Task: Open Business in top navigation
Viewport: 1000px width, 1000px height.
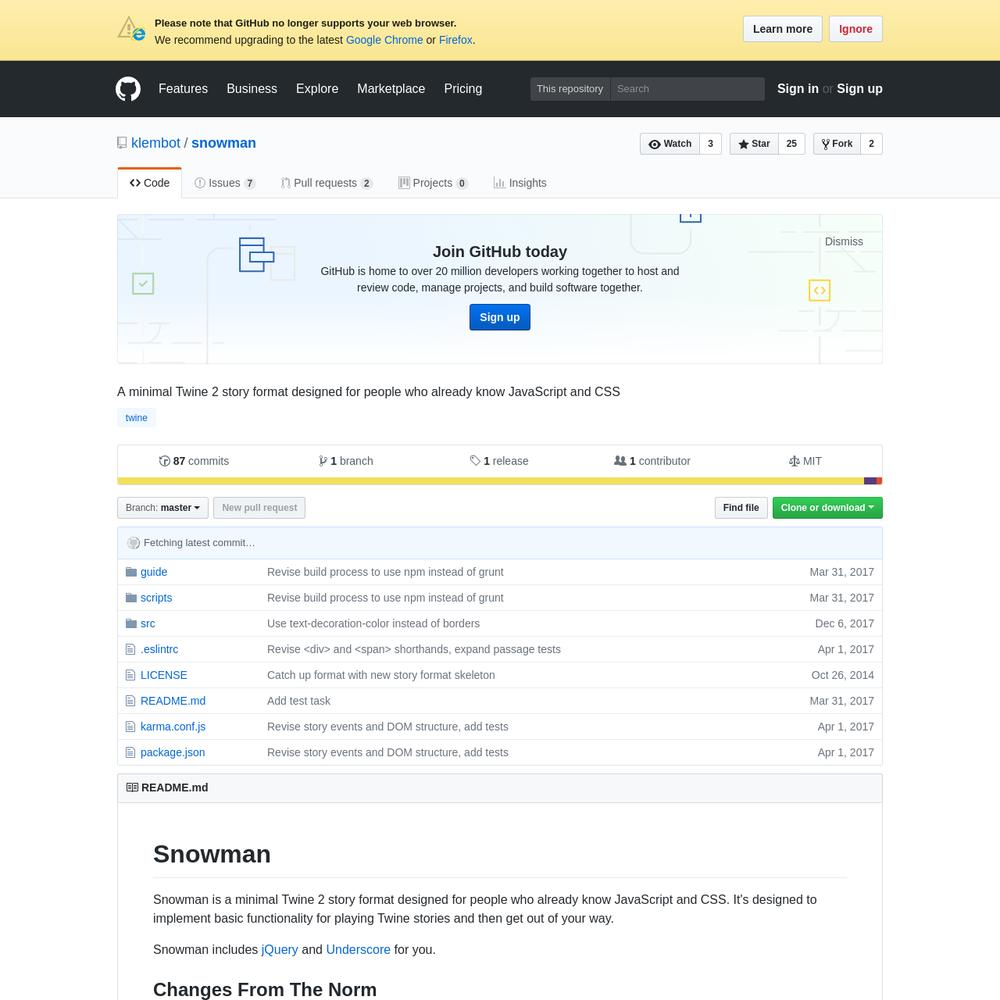Action: pyautogui.click(x=252, y=89)
